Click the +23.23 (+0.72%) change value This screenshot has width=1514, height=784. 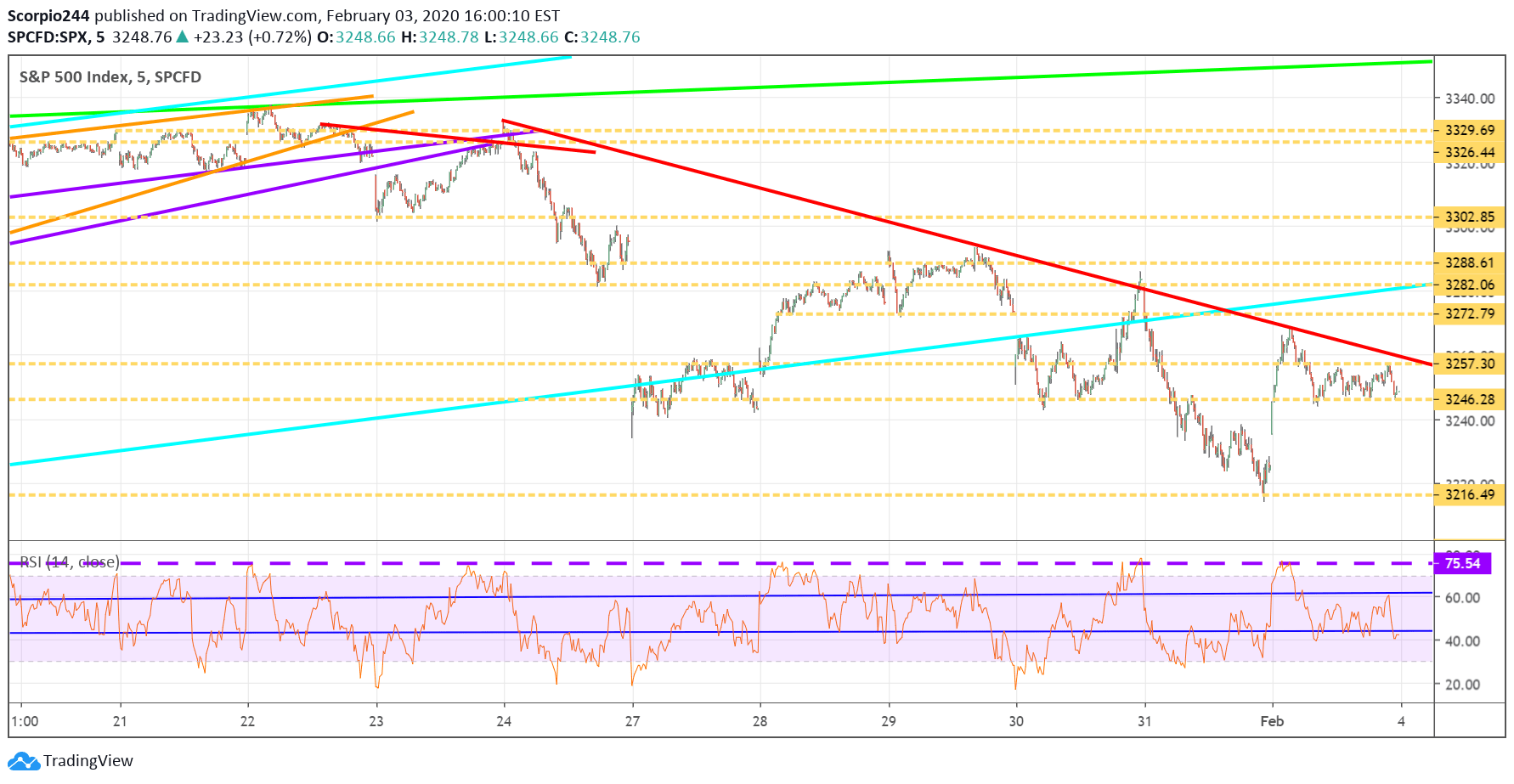tap(252, 37)
